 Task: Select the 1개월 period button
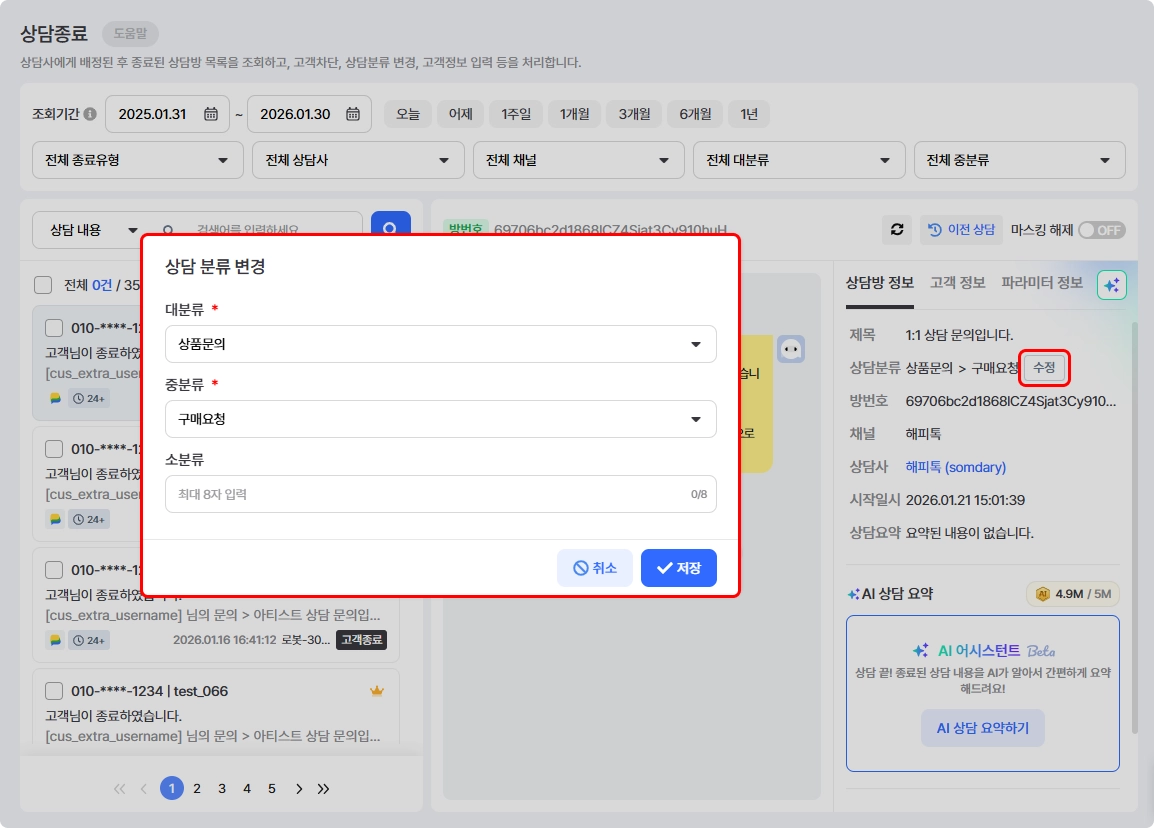574,114
